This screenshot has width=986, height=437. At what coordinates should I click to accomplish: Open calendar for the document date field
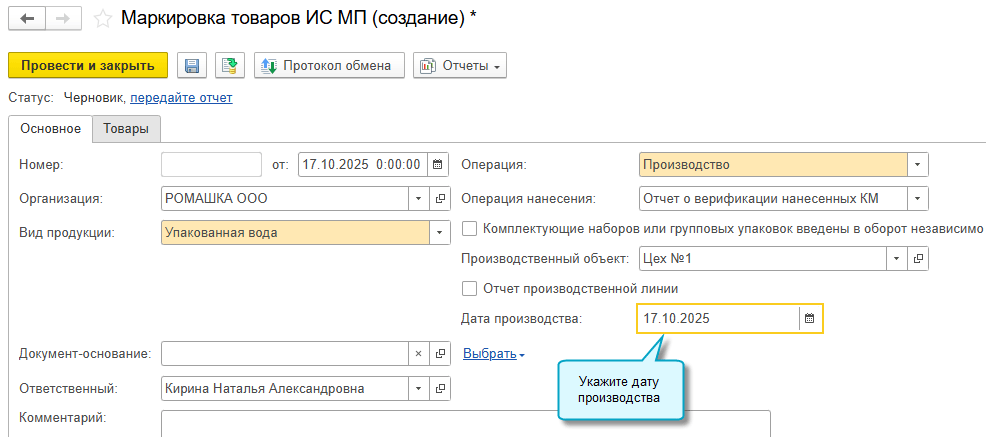438,164
